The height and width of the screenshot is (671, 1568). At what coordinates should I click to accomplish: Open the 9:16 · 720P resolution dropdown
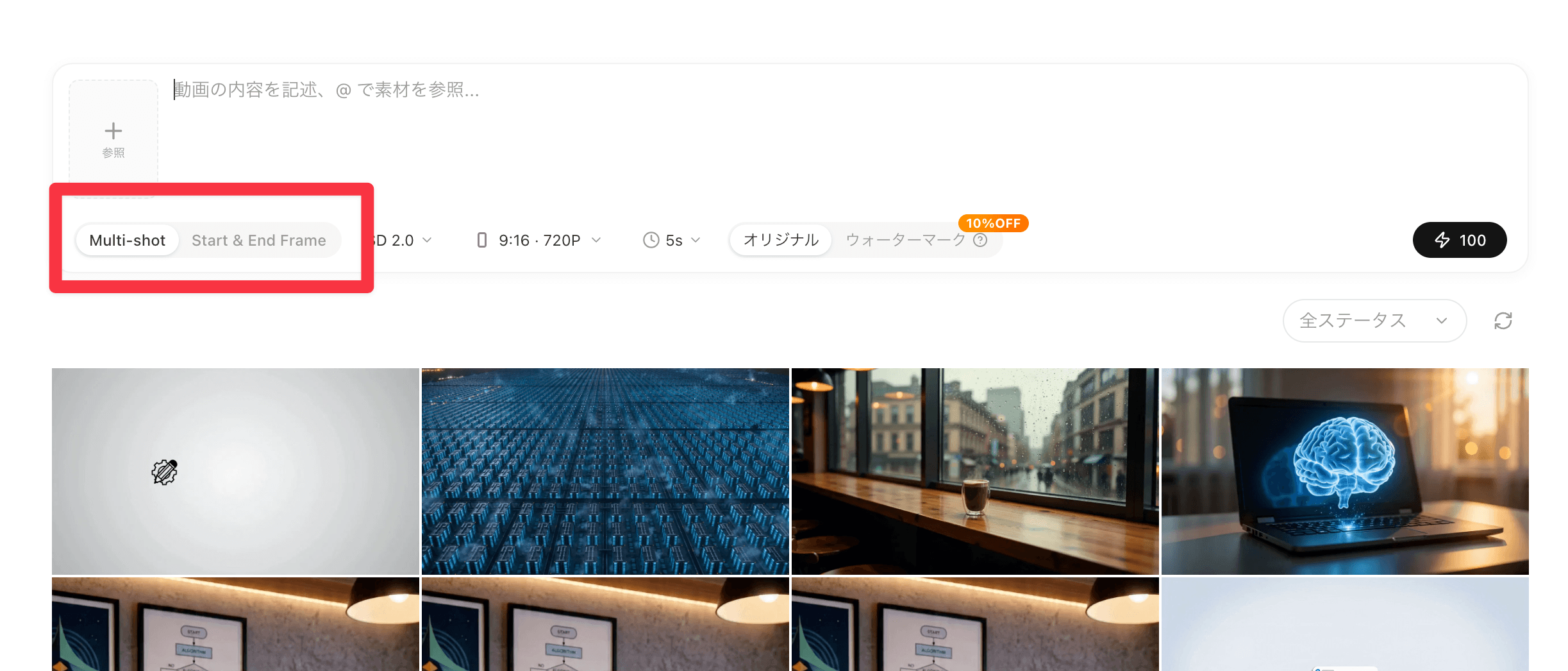click(540, 240)
